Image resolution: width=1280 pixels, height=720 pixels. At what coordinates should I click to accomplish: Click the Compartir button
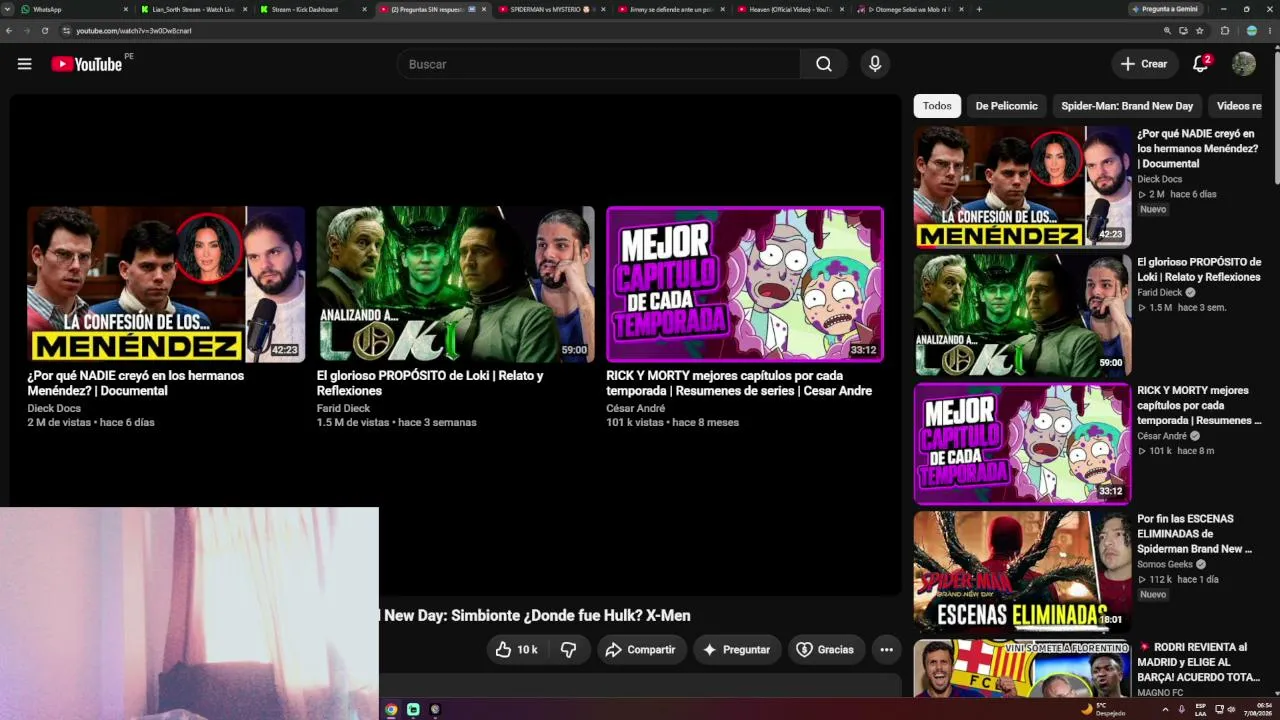point(642,650)
